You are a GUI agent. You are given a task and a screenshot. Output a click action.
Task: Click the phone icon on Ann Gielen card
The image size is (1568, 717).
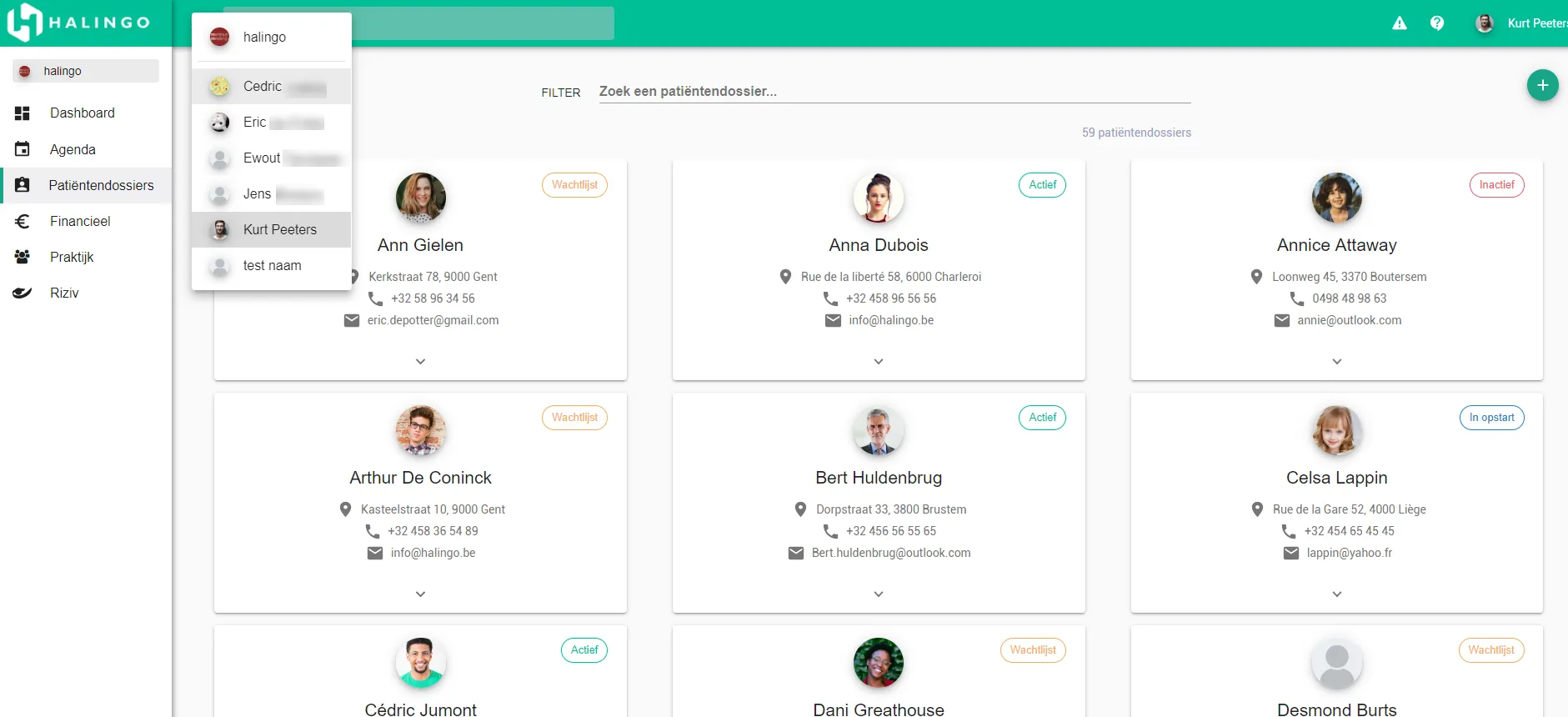[x=375, y=298]
